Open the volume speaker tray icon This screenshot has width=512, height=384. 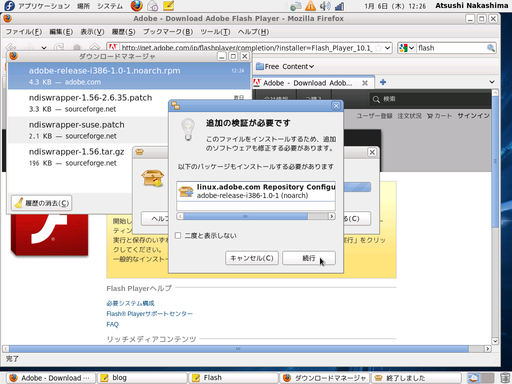pyautogui.click(x=325, y=6)
